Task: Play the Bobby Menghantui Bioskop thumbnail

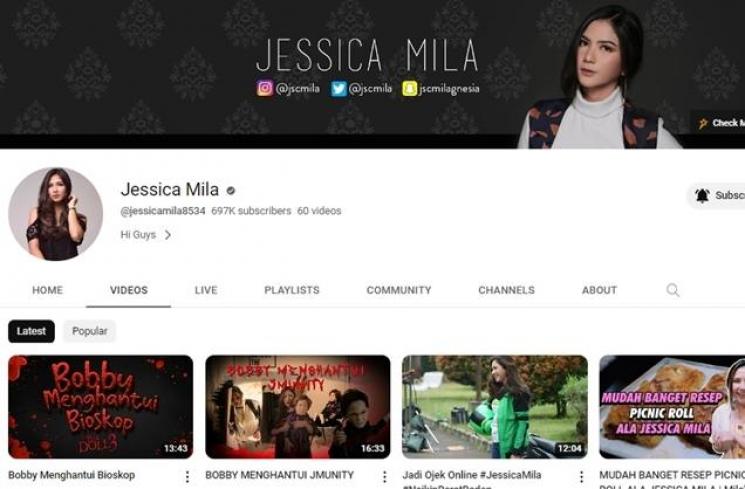Action: point(101,407)
